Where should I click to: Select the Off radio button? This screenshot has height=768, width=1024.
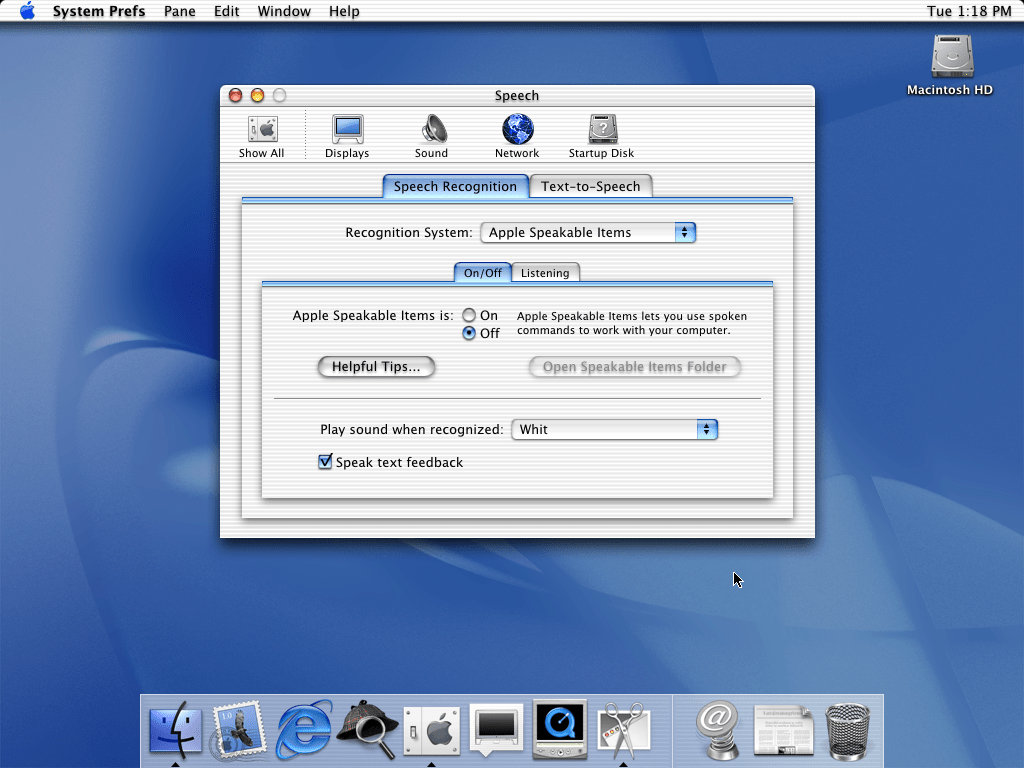(x=469, y=334)
